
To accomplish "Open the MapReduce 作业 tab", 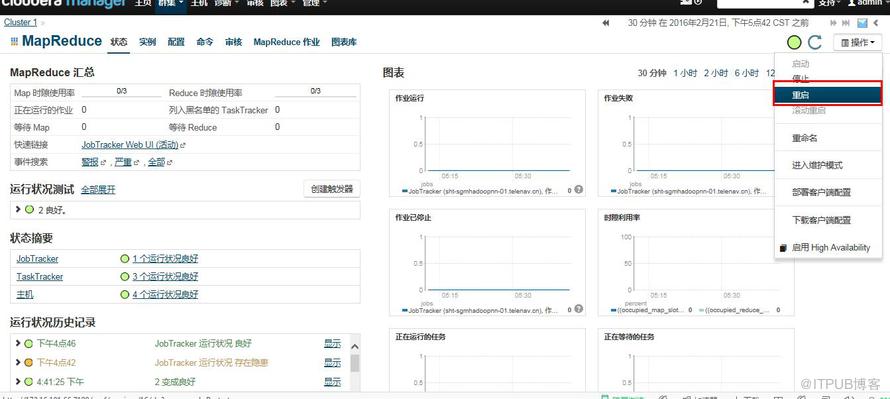I will [x=287, y=42].
